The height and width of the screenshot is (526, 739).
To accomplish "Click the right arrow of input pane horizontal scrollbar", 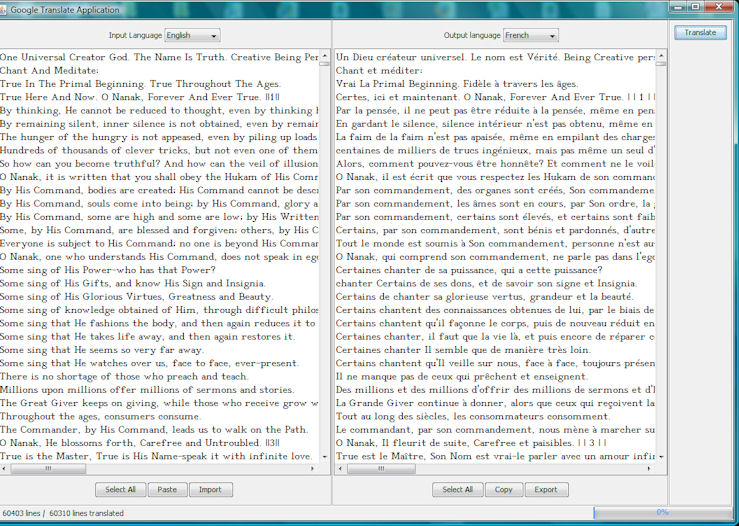I will (313, 468).
